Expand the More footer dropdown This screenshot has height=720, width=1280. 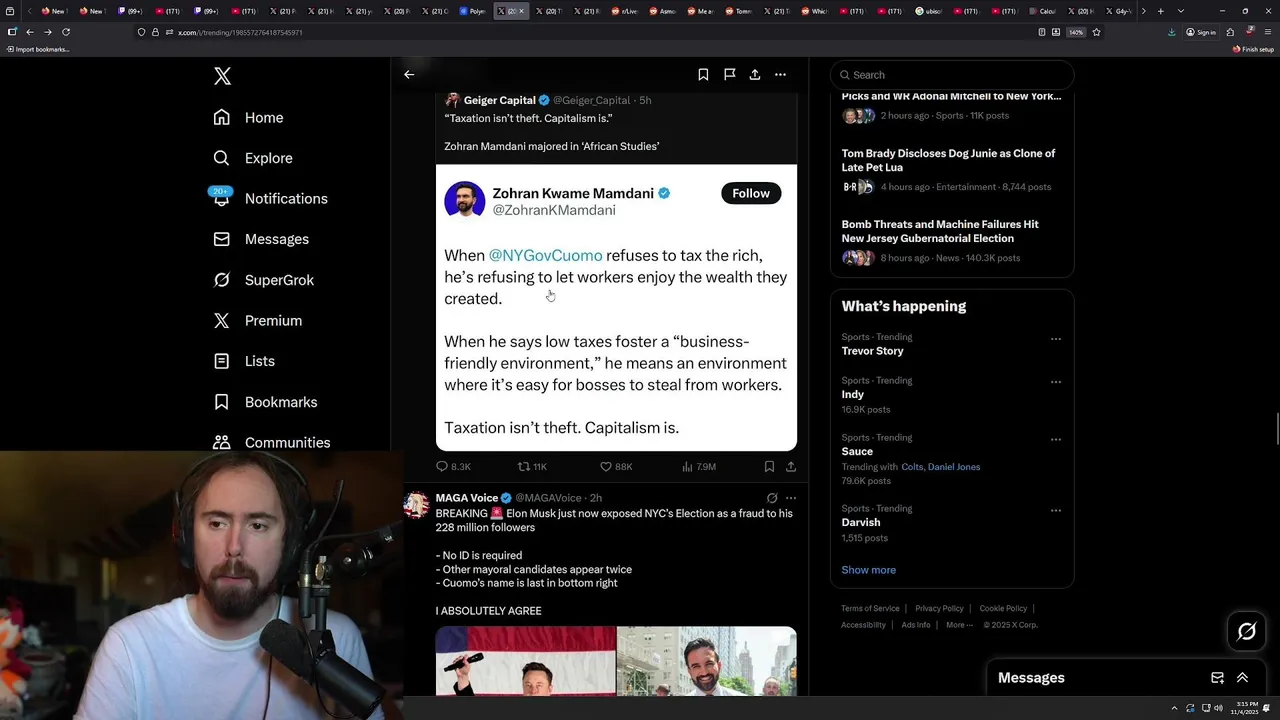[x=959, y=625]
